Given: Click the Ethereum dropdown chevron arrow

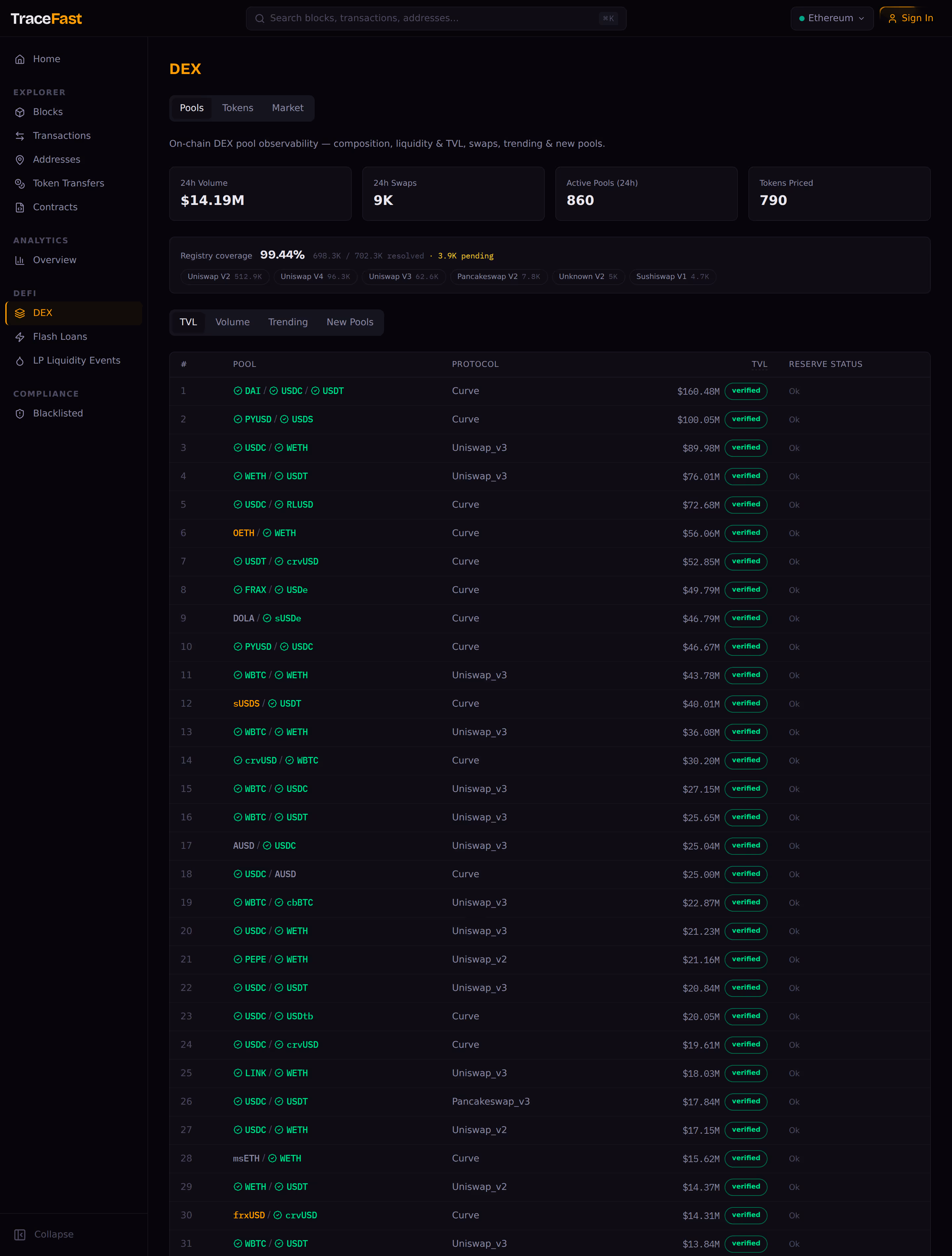Looking at the screenshot, I should pyautogui.click(x=861, y=19).
